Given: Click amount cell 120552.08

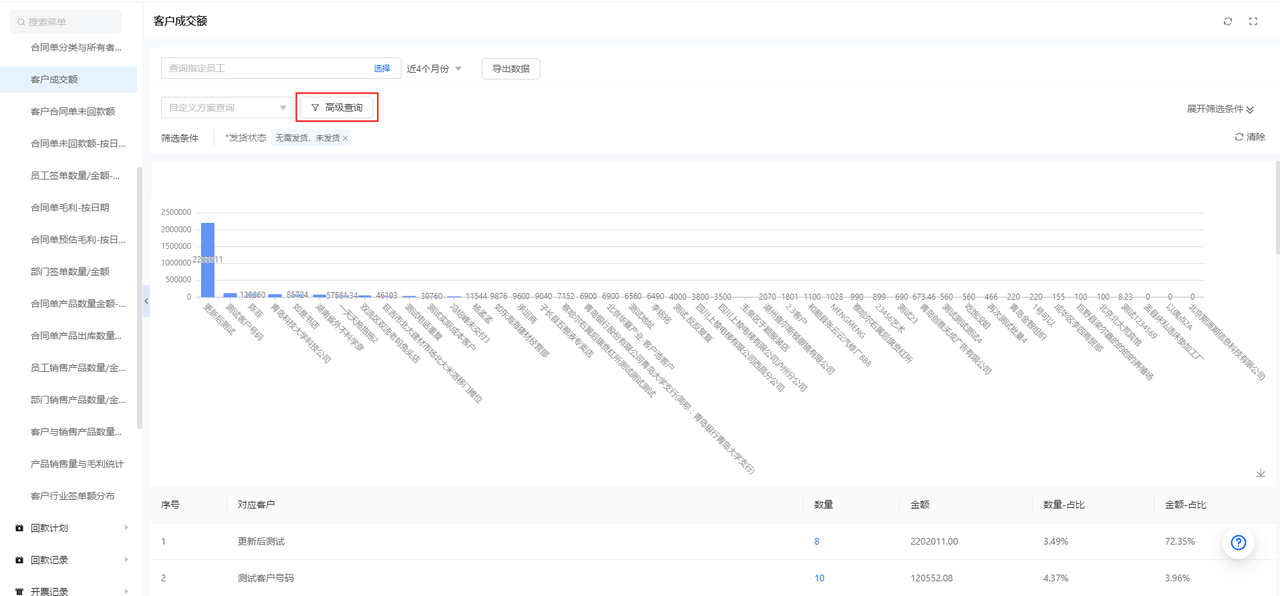Looking at the screenshot, I should tap(932, 578).
